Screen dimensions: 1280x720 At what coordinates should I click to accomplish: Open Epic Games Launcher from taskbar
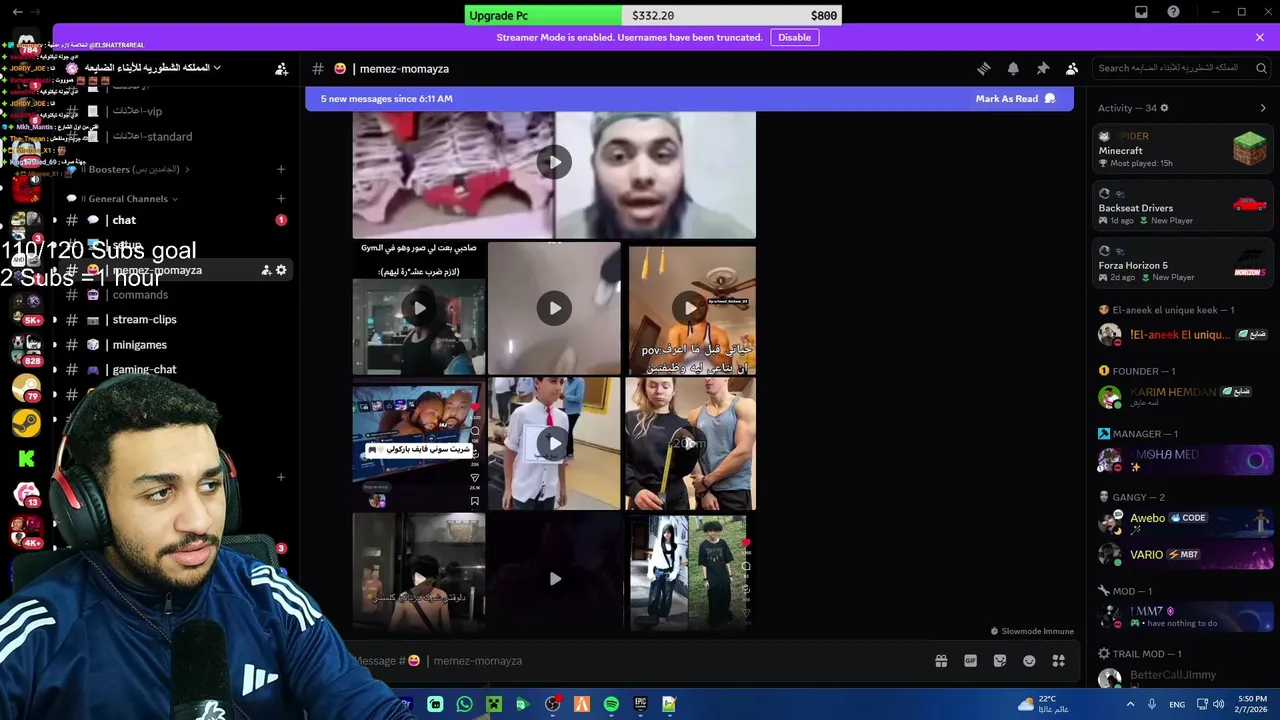pos(640,704)
